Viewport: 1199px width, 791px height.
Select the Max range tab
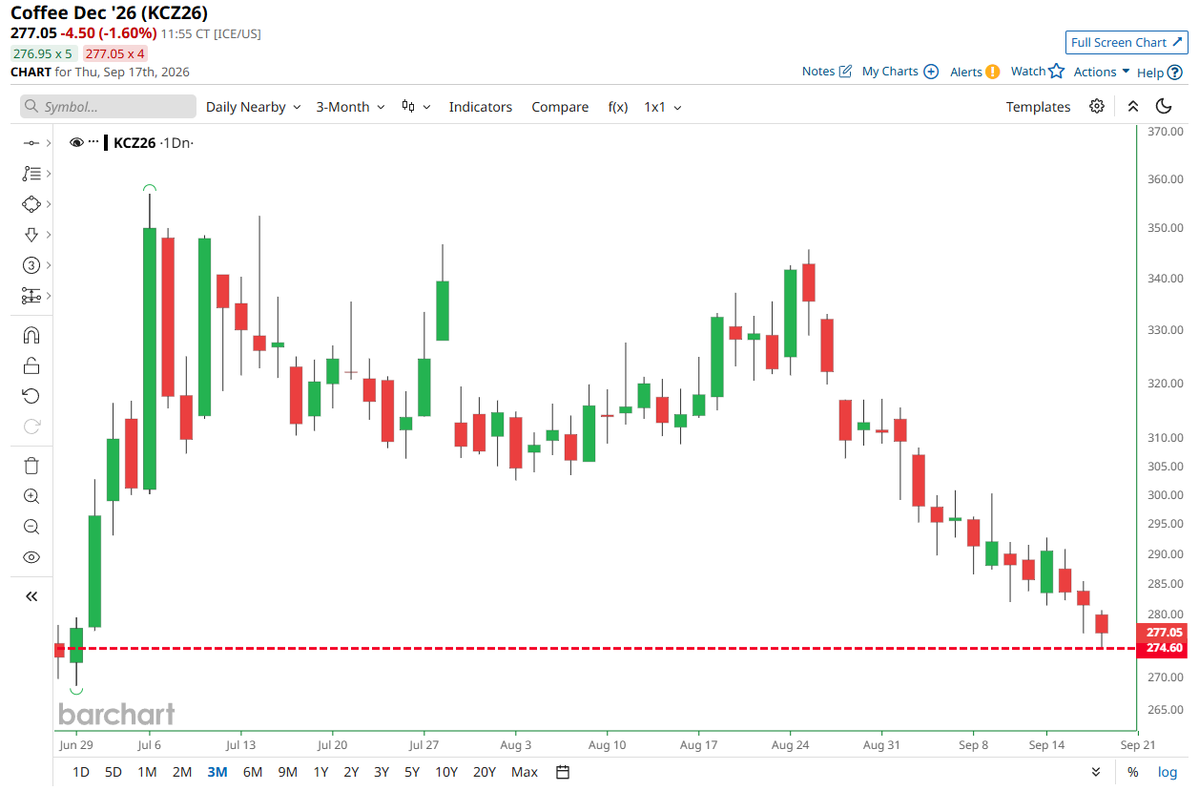[525, 772]
